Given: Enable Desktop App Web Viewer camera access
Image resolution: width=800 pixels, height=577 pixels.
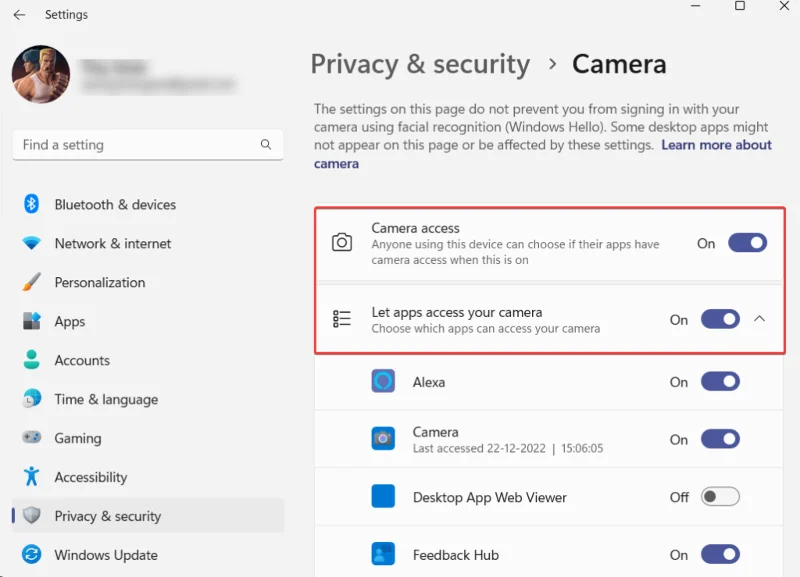Looking at the screenshot, I should click(x=721, y=497).
